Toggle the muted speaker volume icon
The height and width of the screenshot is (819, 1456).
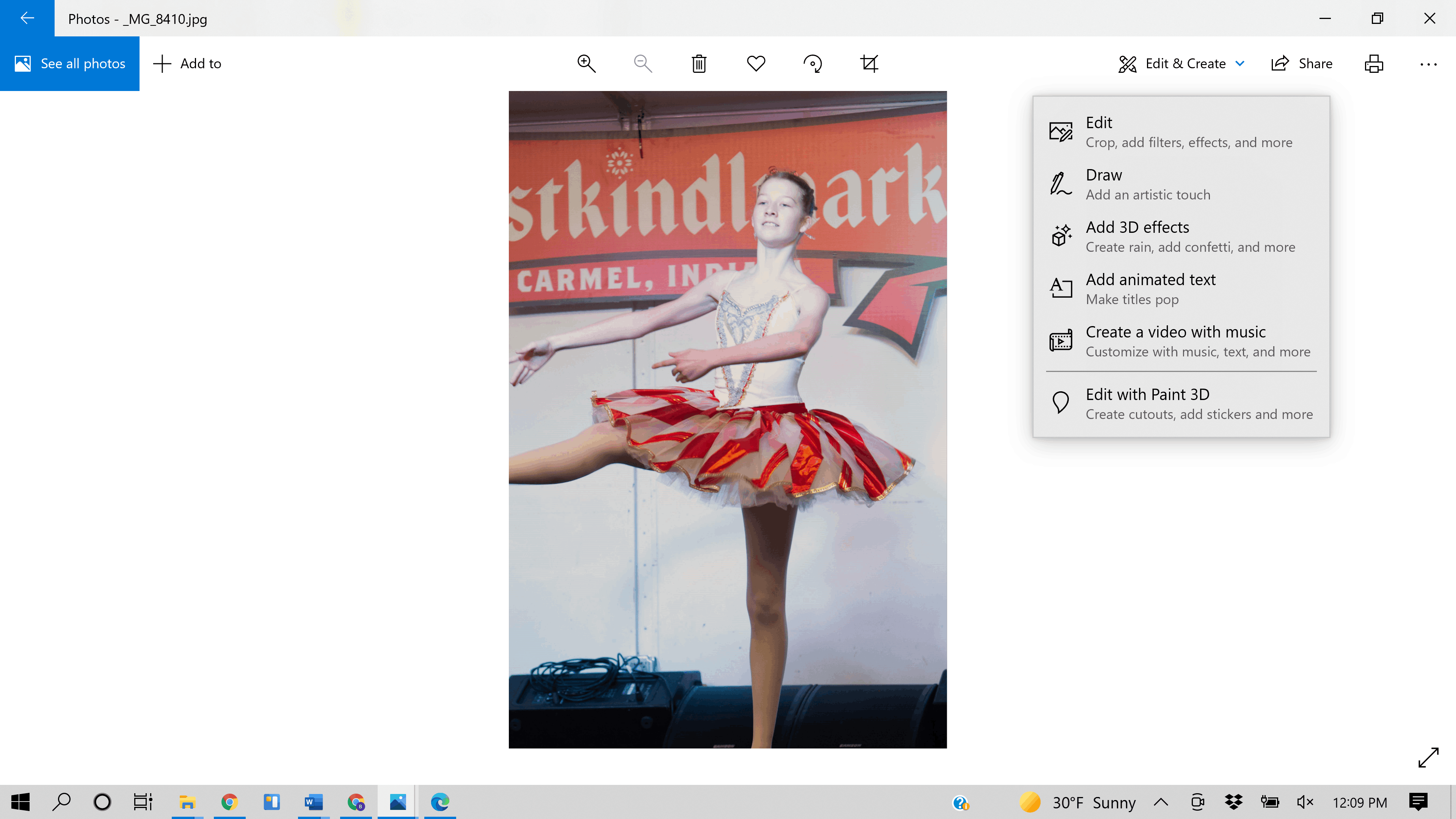[x=1304, y=802]
